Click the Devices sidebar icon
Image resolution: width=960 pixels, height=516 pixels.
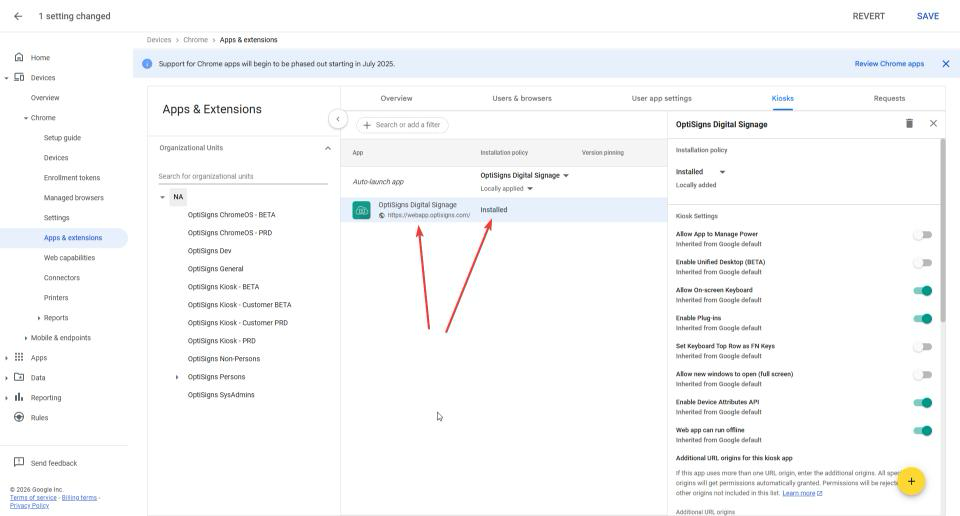[x=19, y=77]
